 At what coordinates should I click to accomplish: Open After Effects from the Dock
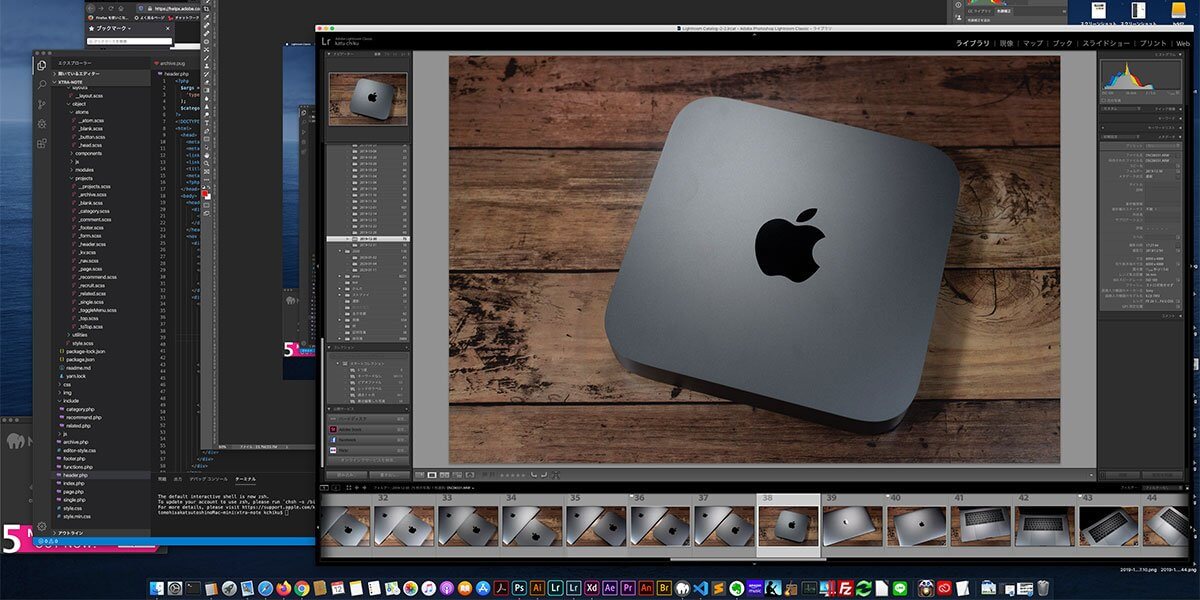click(x=610, y=587)
